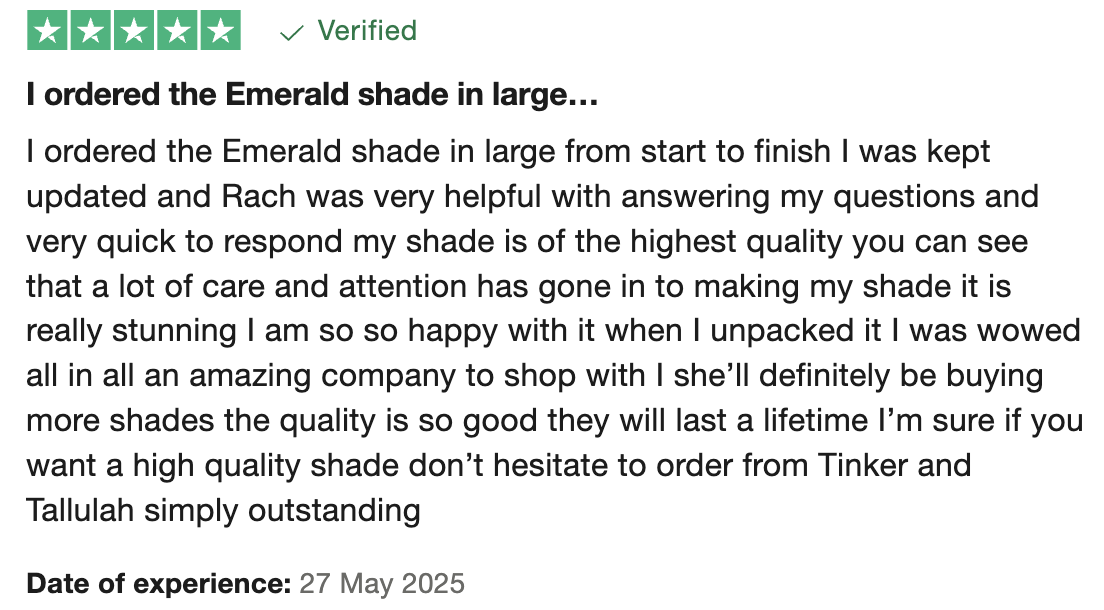This screenshot has height=610, width=1104.
Task: Click the fifth green rating star
Action: pyautogui.click(x=220, y=30)
